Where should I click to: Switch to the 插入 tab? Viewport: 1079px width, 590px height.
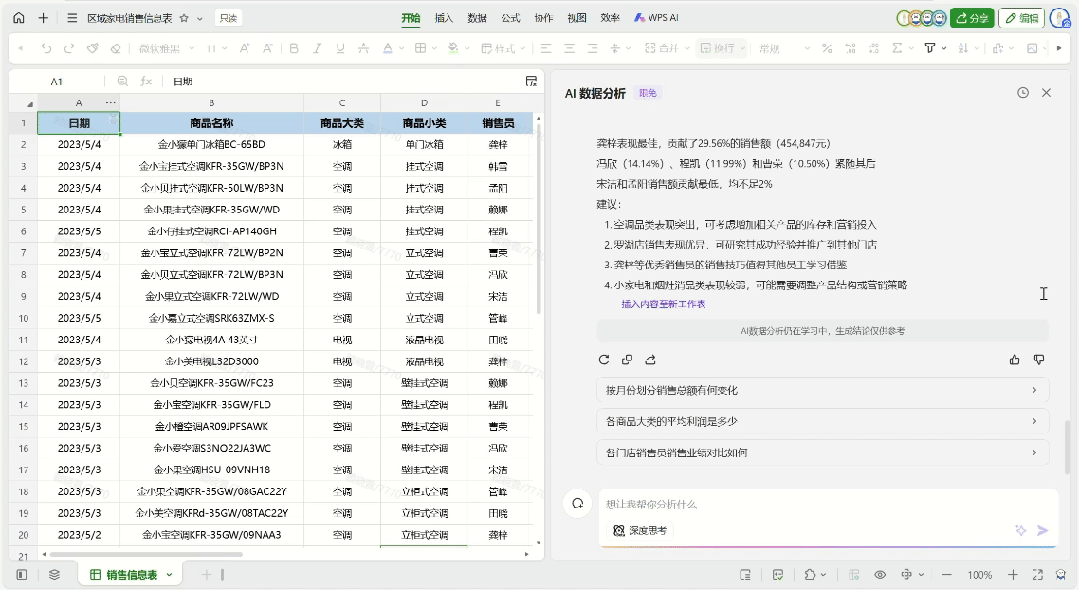point(444,18)
